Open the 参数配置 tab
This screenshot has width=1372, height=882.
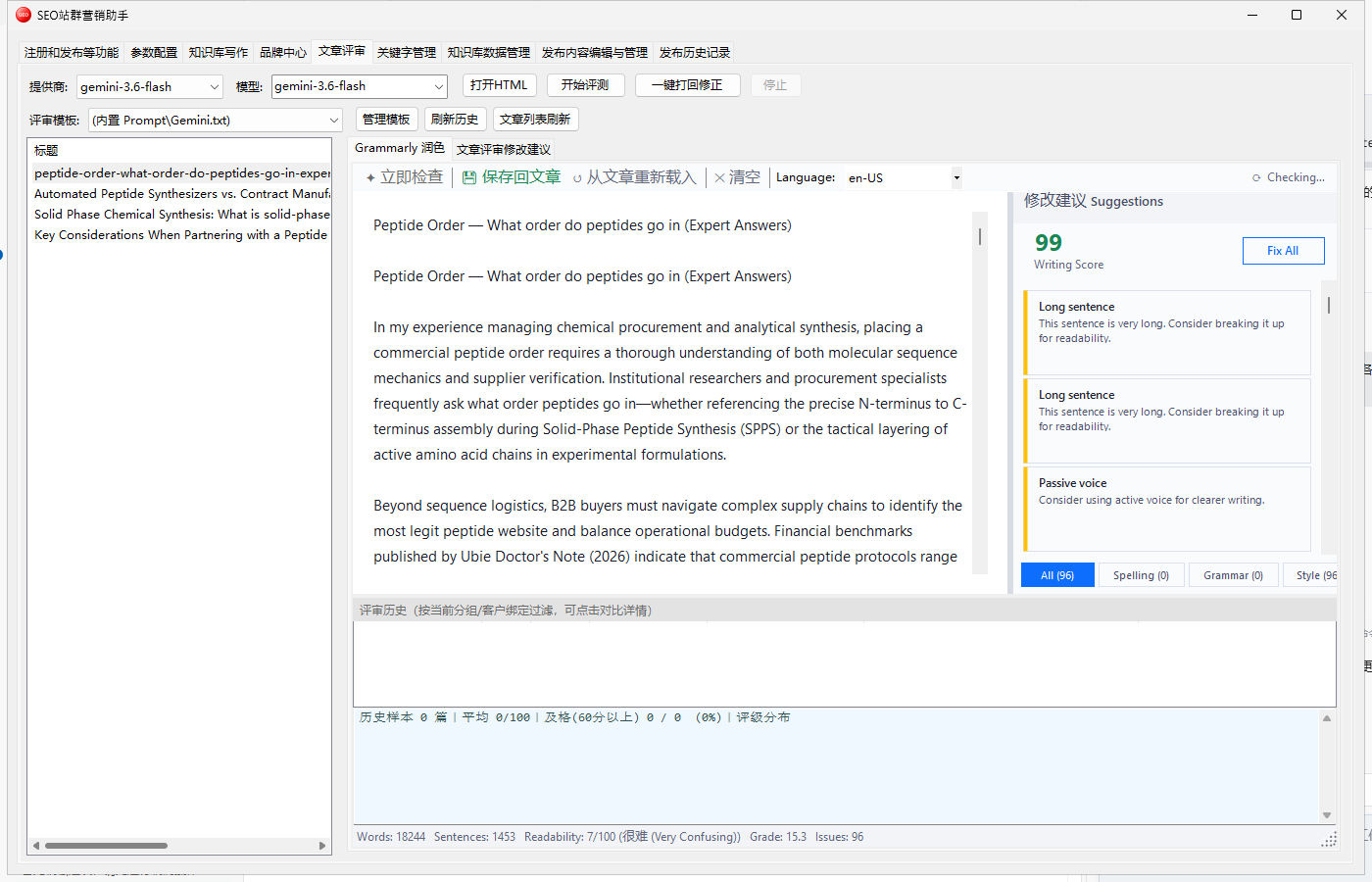click(154, 53)
